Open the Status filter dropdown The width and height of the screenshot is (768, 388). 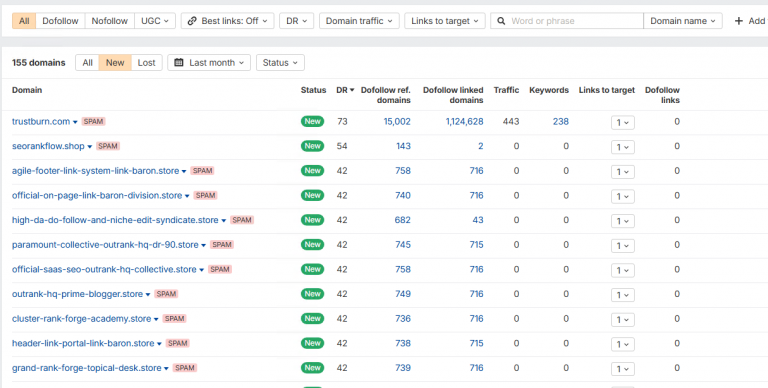(x=280, y=63)
